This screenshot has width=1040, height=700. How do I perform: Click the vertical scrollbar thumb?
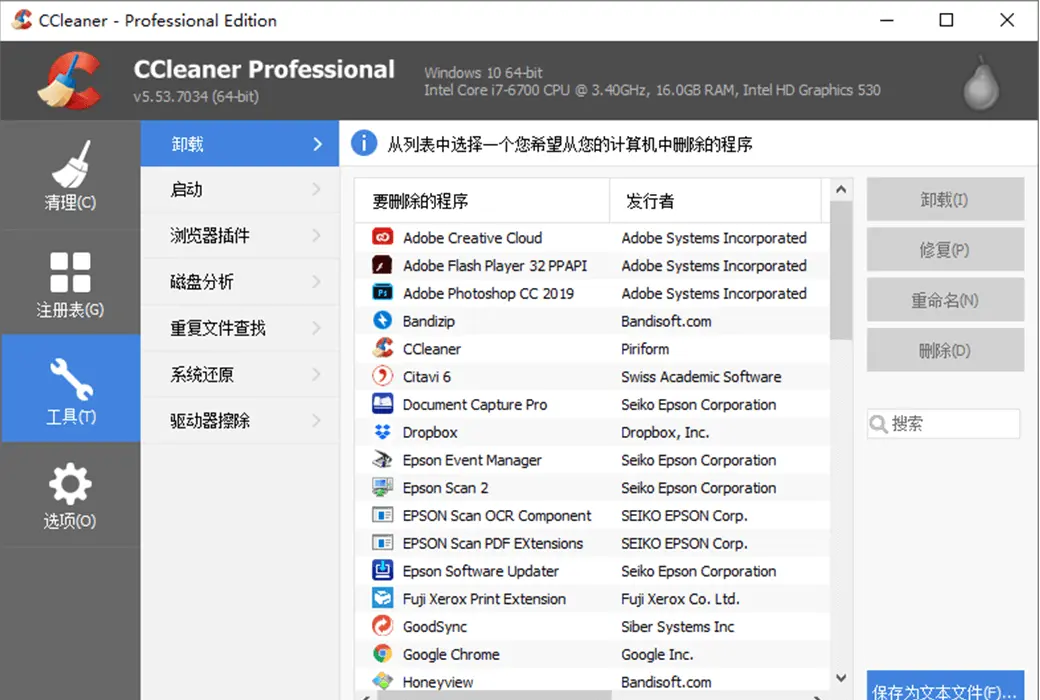tap(841, 271)
